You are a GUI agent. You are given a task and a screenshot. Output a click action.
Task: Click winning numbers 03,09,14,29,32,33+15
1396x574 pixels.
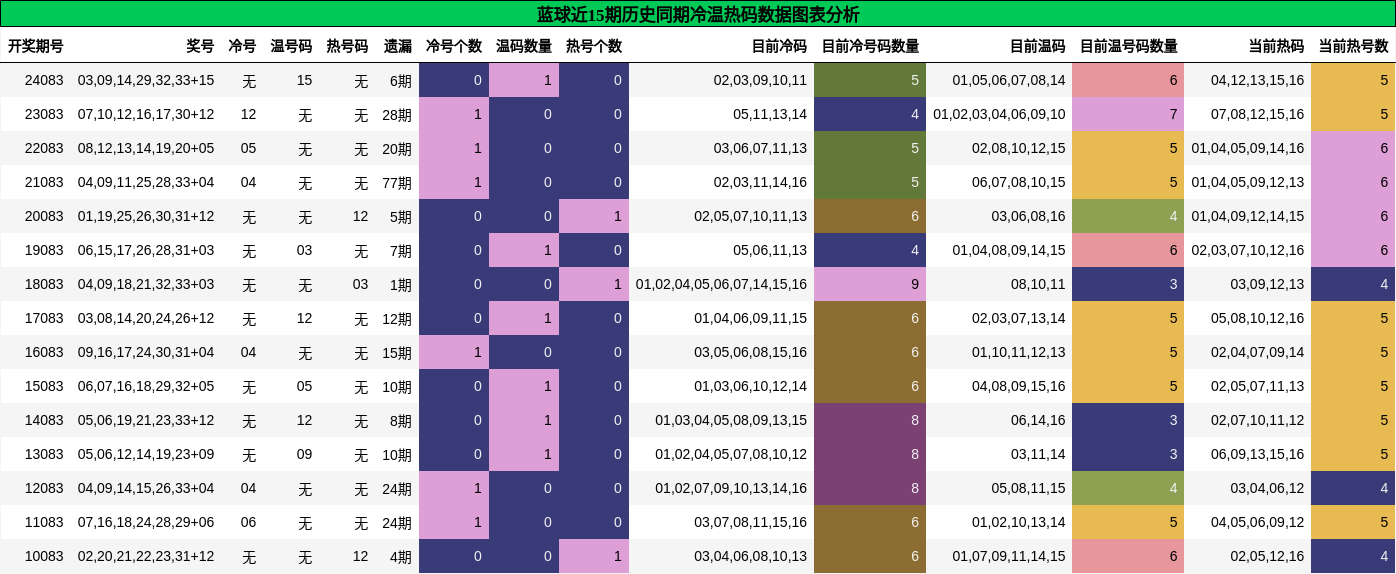click(x=146, y=80)
